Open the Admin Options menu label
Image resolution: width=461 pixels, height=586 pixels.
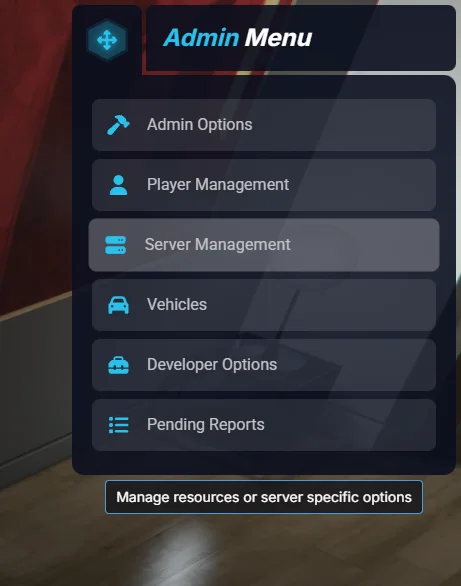point(199,124)
